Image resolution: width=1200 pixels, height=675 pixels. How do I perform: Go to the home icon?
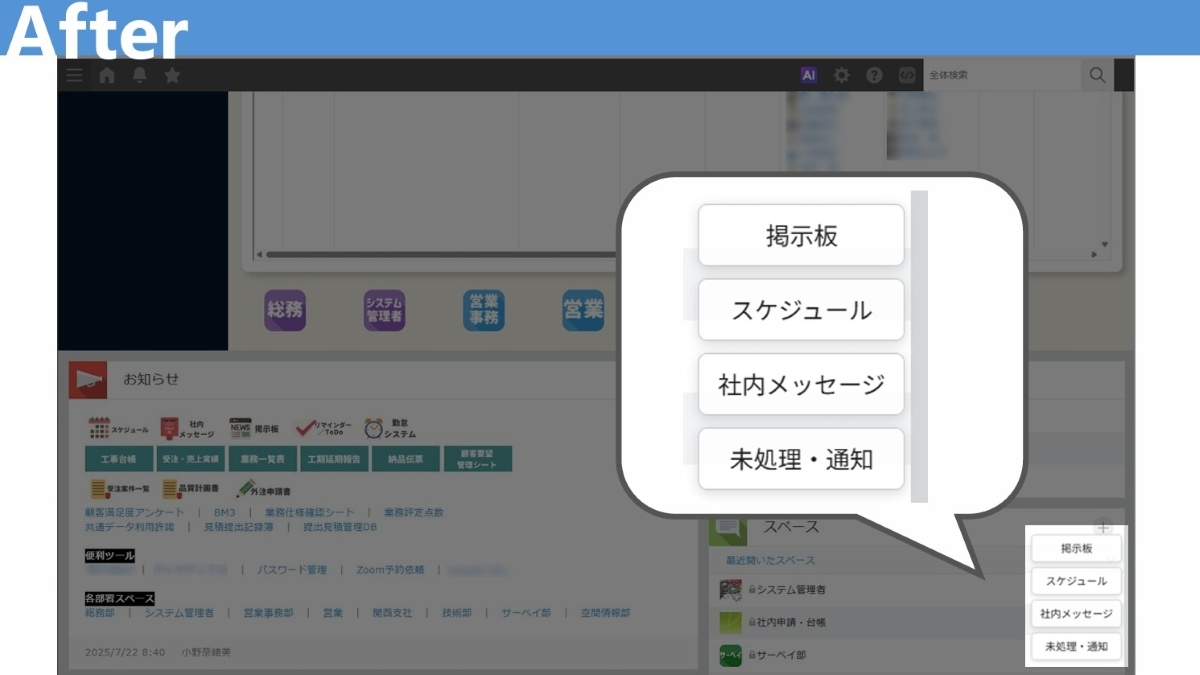click(x=107, y=75)
